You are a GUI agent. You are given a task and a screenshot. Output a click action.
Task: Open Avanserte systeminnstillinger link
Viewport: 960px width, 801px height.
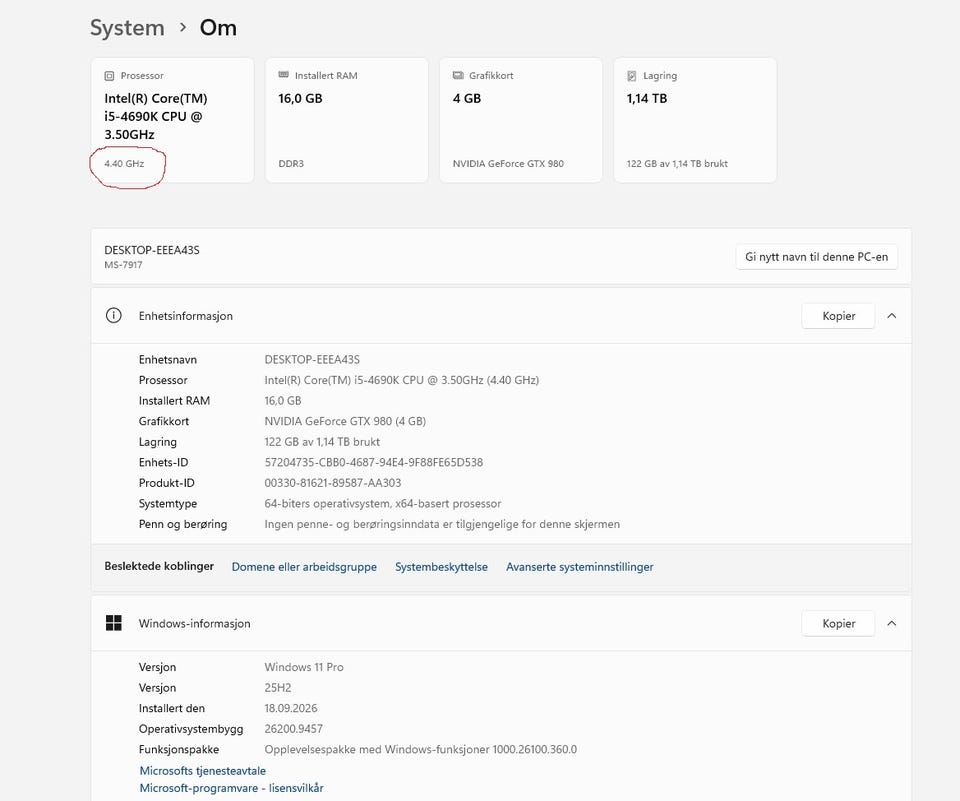[x=580, y=567]
